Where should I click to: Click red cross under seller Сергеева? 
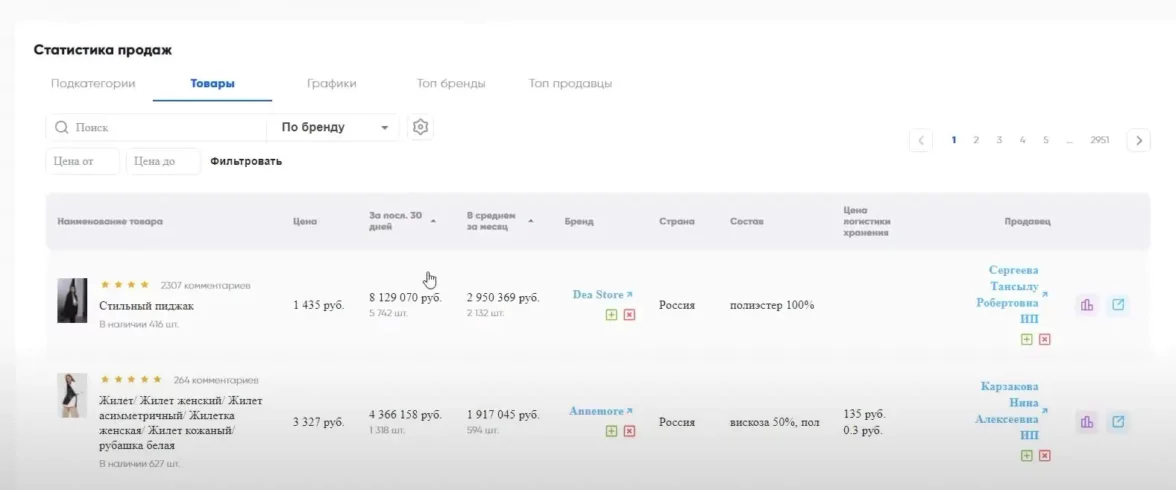click(x=1045, y=339)
